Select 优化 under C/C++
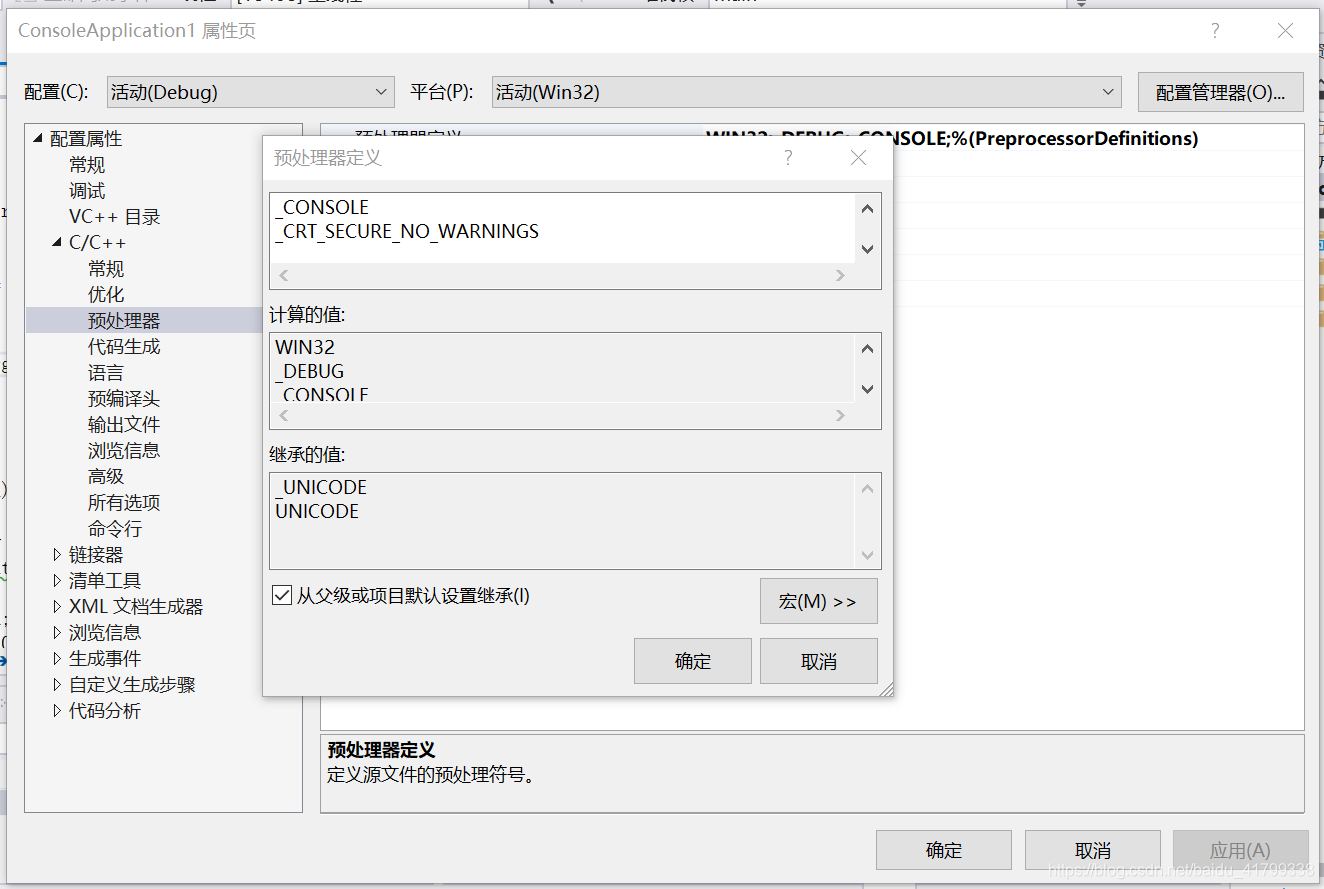Image resolution: width=1324 pixels, height=889 pixels. point(106,294)
